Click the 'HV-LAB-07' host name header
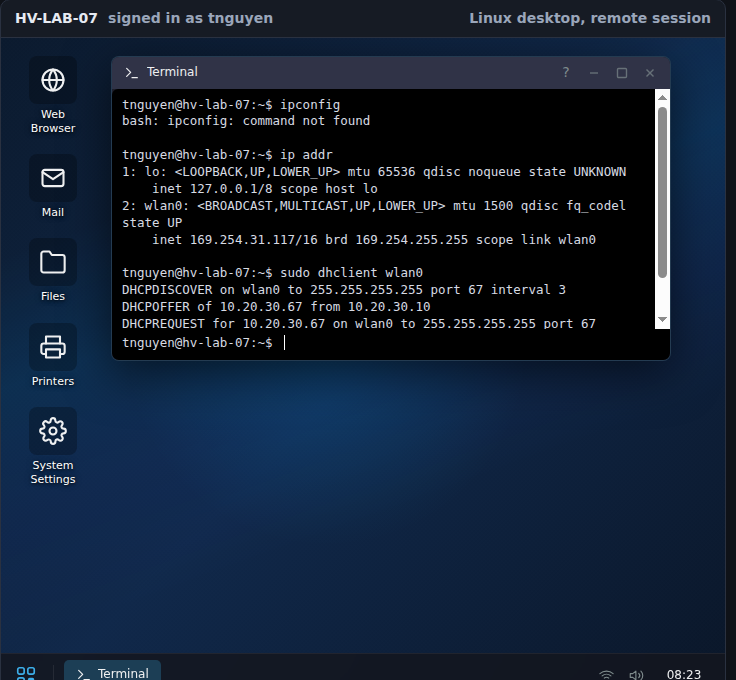This screenshot has width=736, height=680. (x=56, y=18)
